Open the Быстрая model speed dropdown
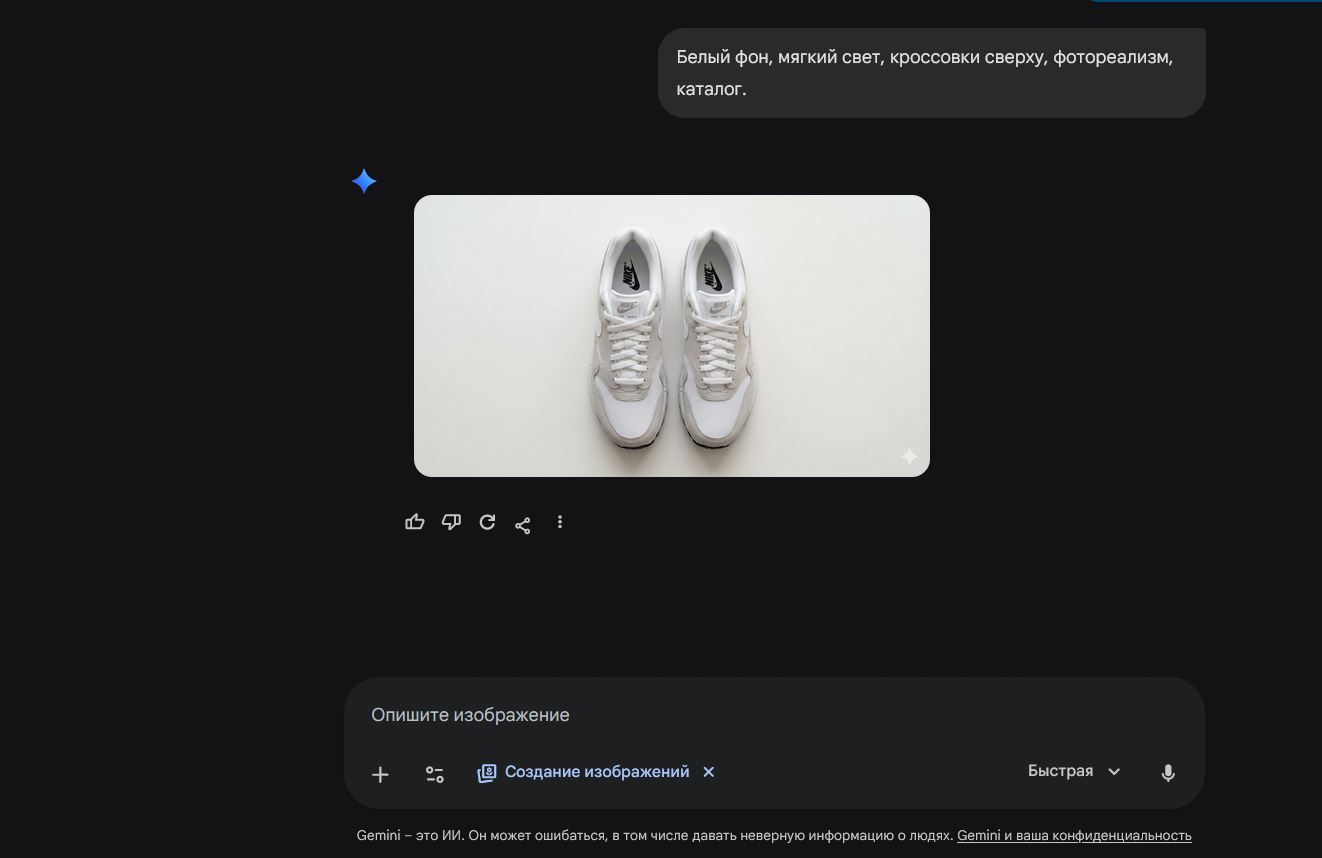This screenshot has height=858, width=1322. (1060, 770)
